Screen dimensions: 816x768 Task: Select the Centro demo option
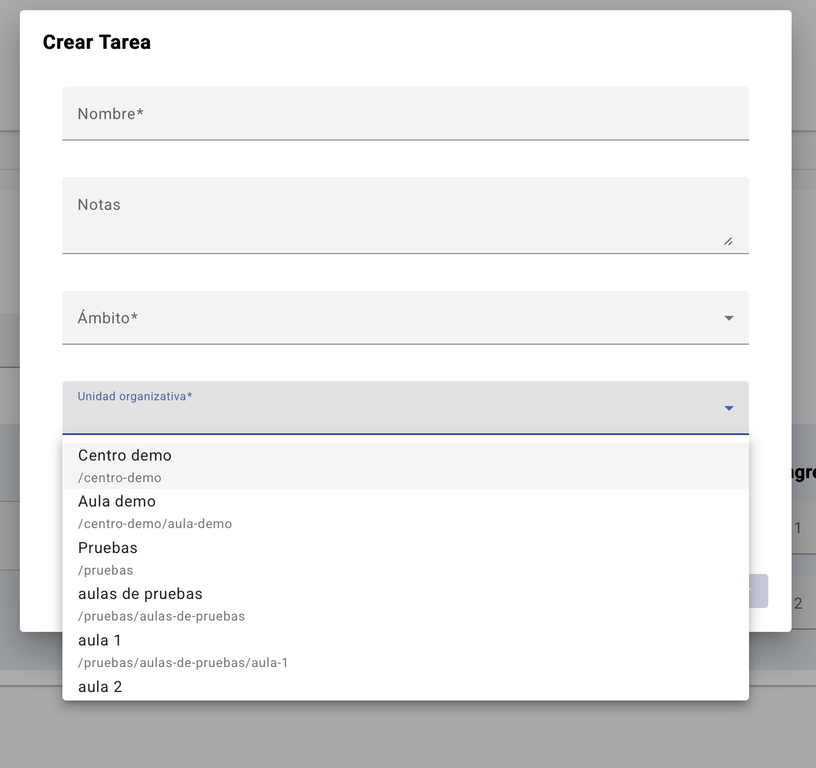coord(405,466)
